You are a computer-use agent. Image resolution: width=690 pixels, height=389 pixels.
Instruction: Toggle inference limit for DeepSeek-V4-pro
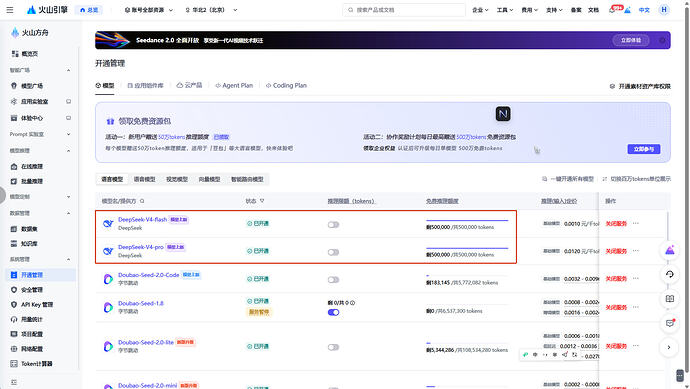[x=333, y=252]
